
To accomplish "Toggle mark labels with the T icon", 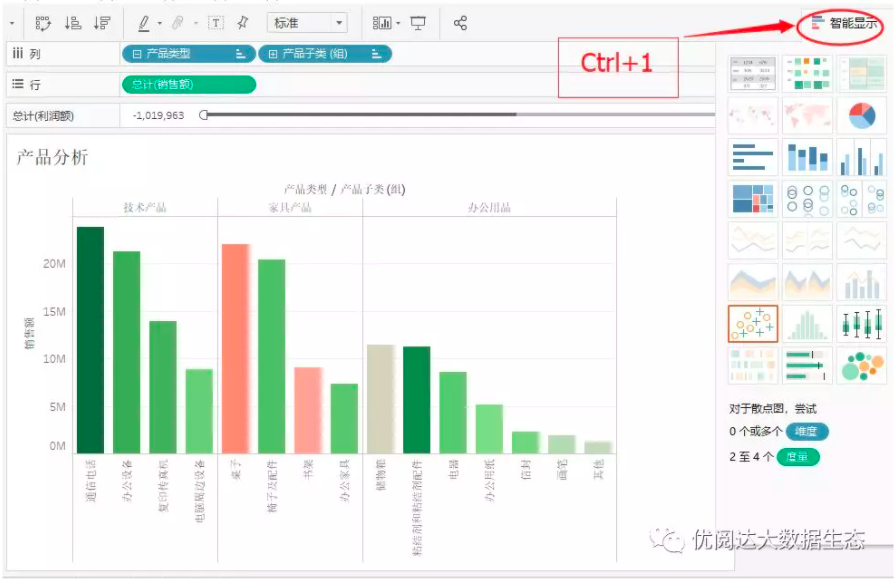I will [x=215, y=23].
